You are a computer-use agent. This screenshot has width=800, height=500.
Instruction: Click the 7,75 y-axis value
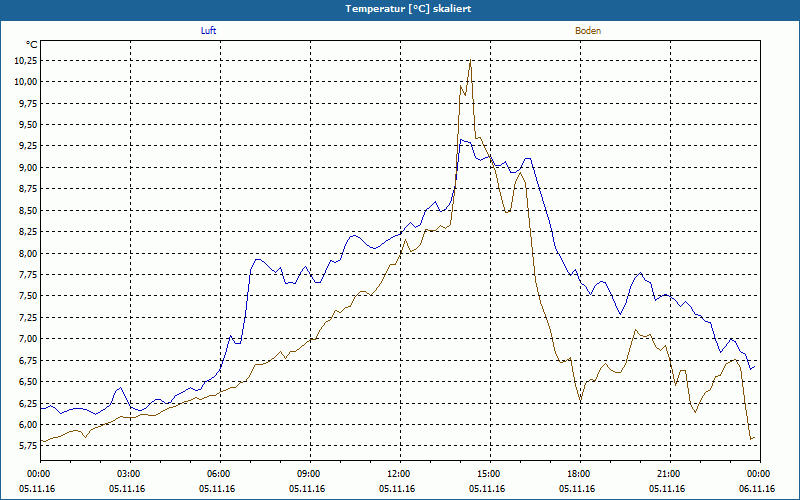tap(29, 275)
